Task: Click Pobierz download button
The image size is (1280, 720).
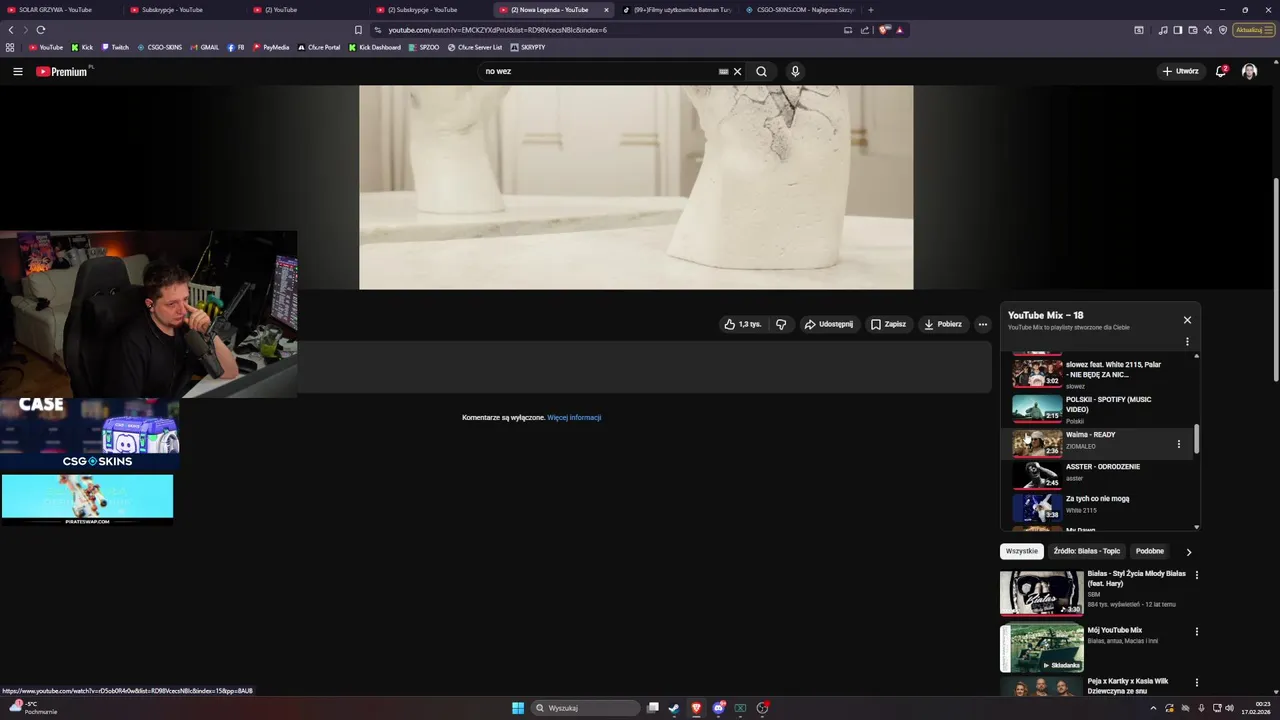Action: pos(943,324)
